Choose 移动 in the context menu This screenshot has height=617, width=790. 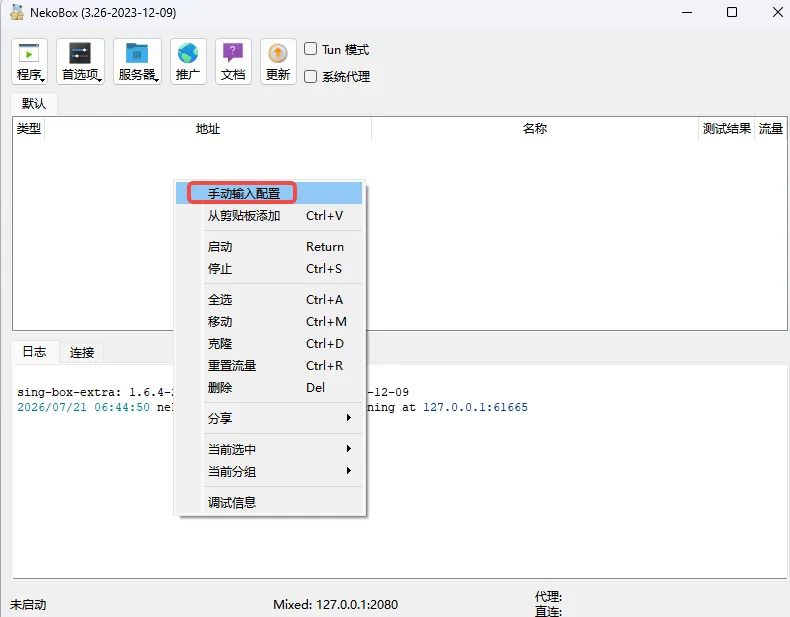(x=269, y=322)
